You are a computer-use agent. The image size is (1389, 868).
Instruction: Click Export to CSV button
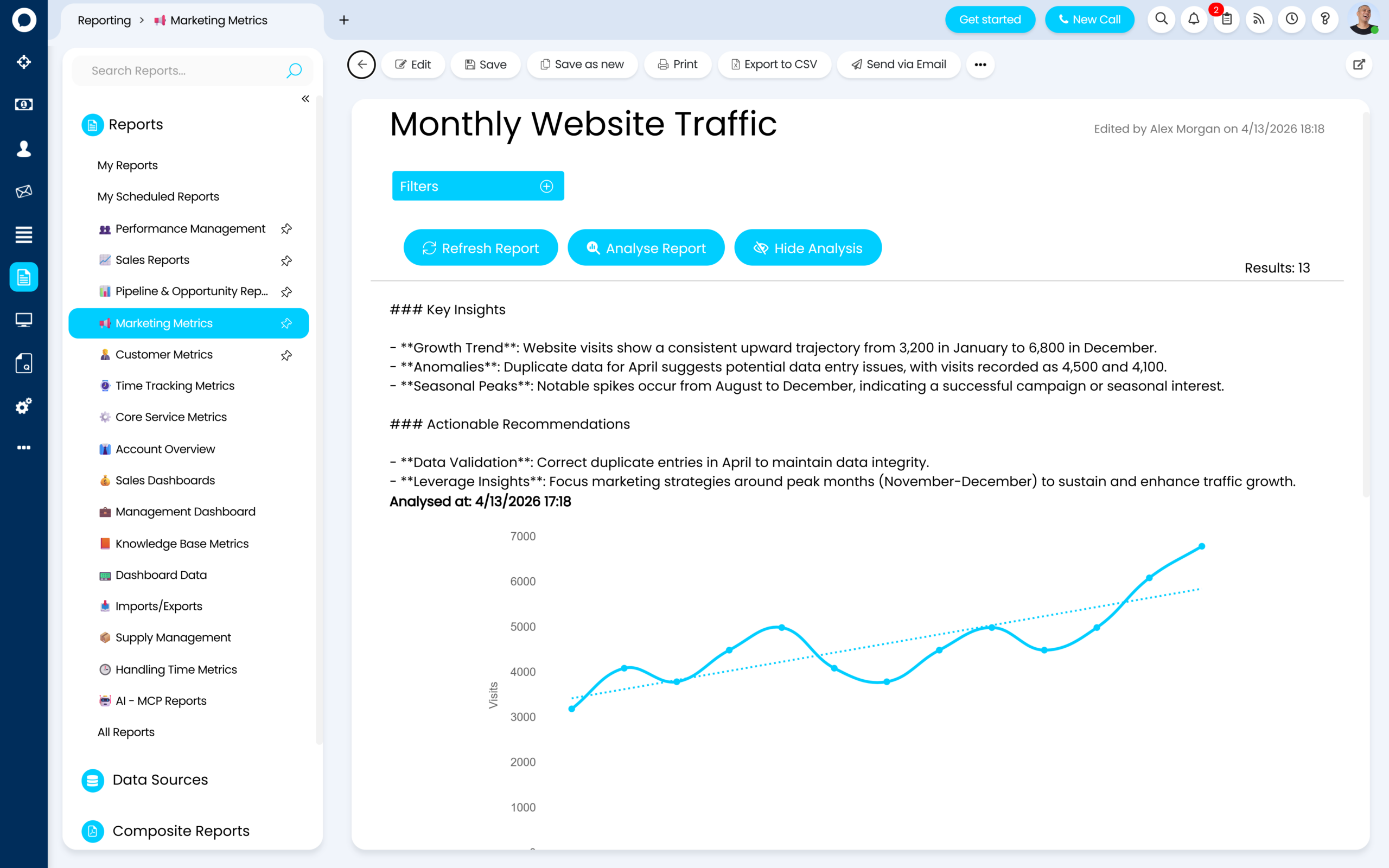click(x=774, y=65)
